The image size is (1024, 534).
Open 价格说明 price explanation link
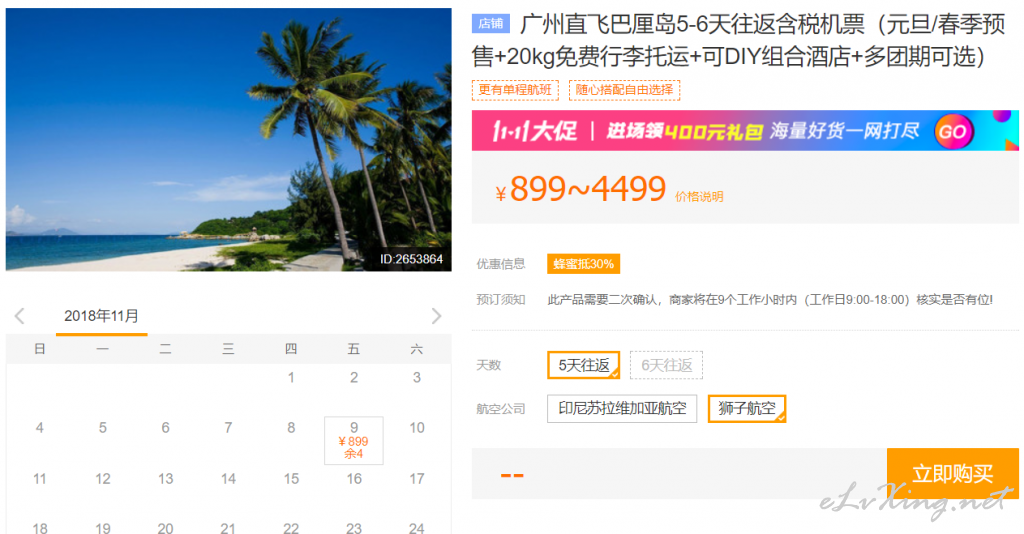click(x=699, y=196)
